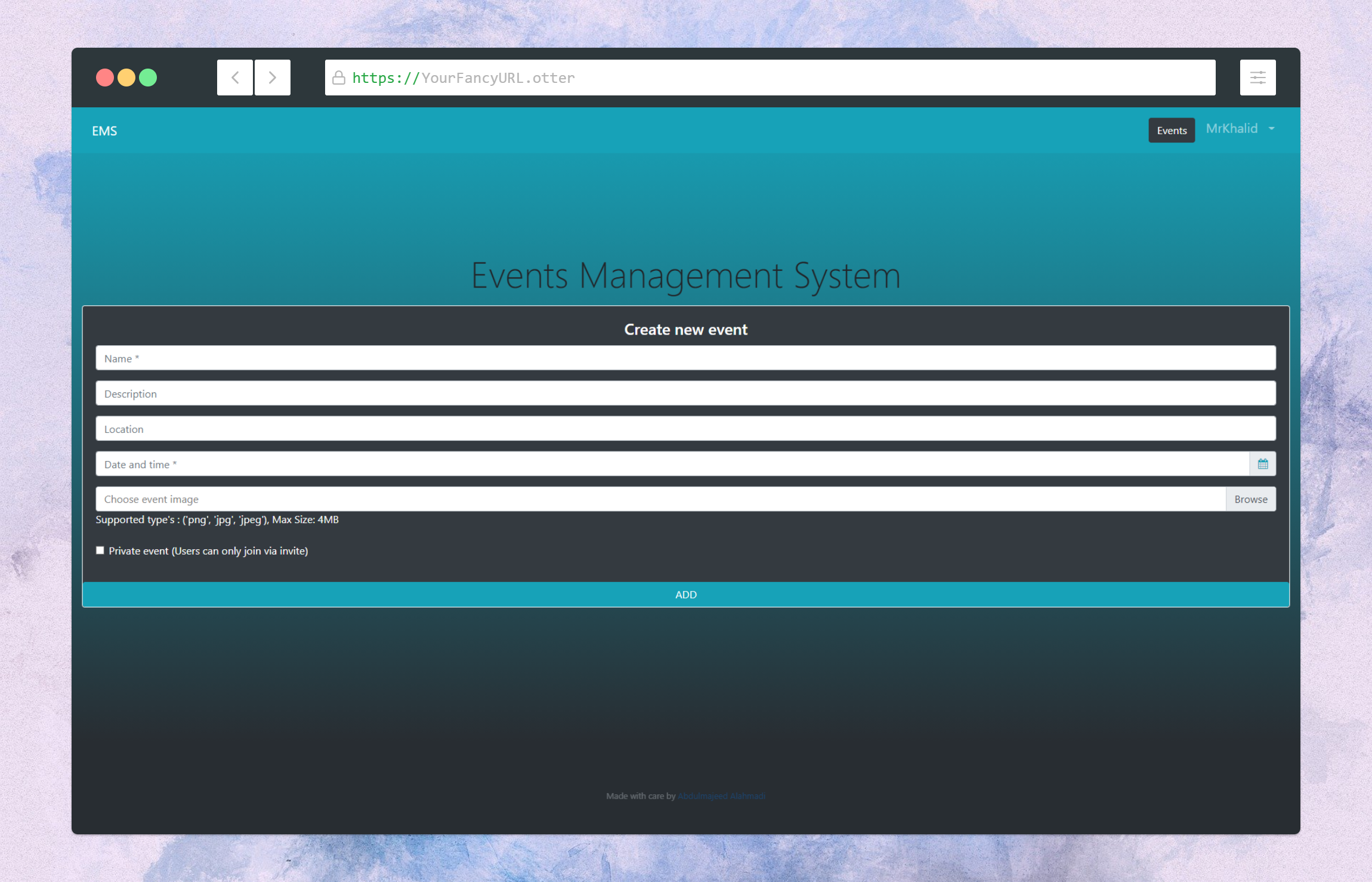Click the browser forward arrow button
Viewport: 1372px width, 882px height.
(x=273, y=78)
